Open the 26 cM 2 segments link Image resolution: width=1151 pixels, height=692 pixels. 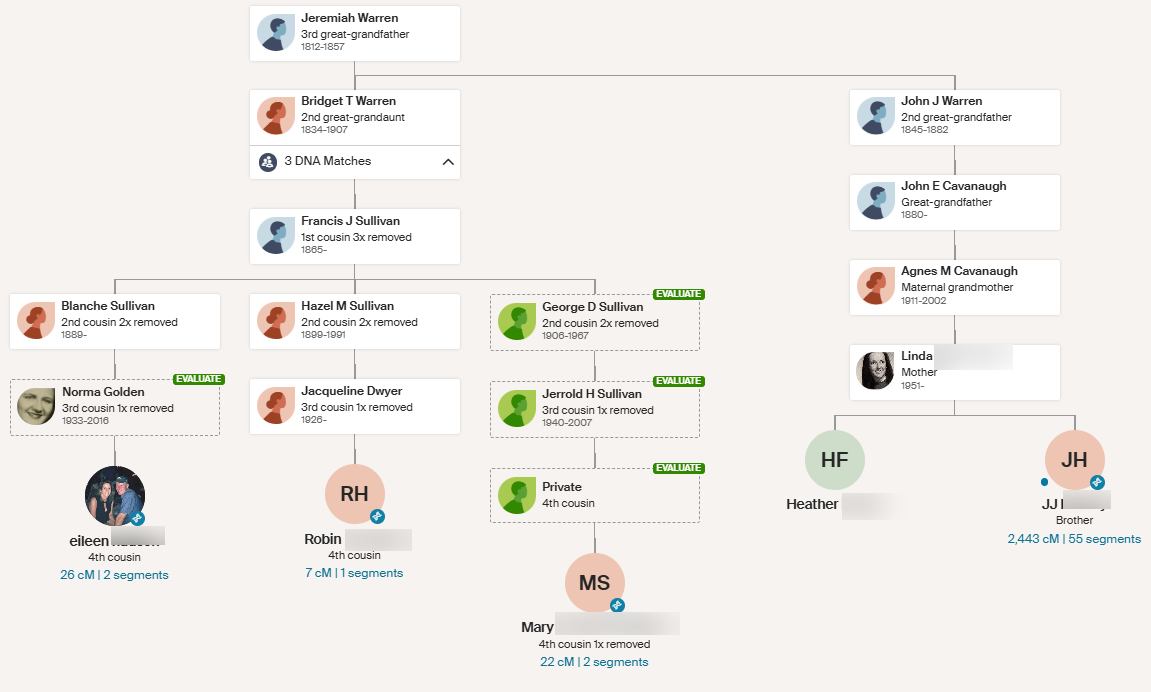tap(114, 575)
